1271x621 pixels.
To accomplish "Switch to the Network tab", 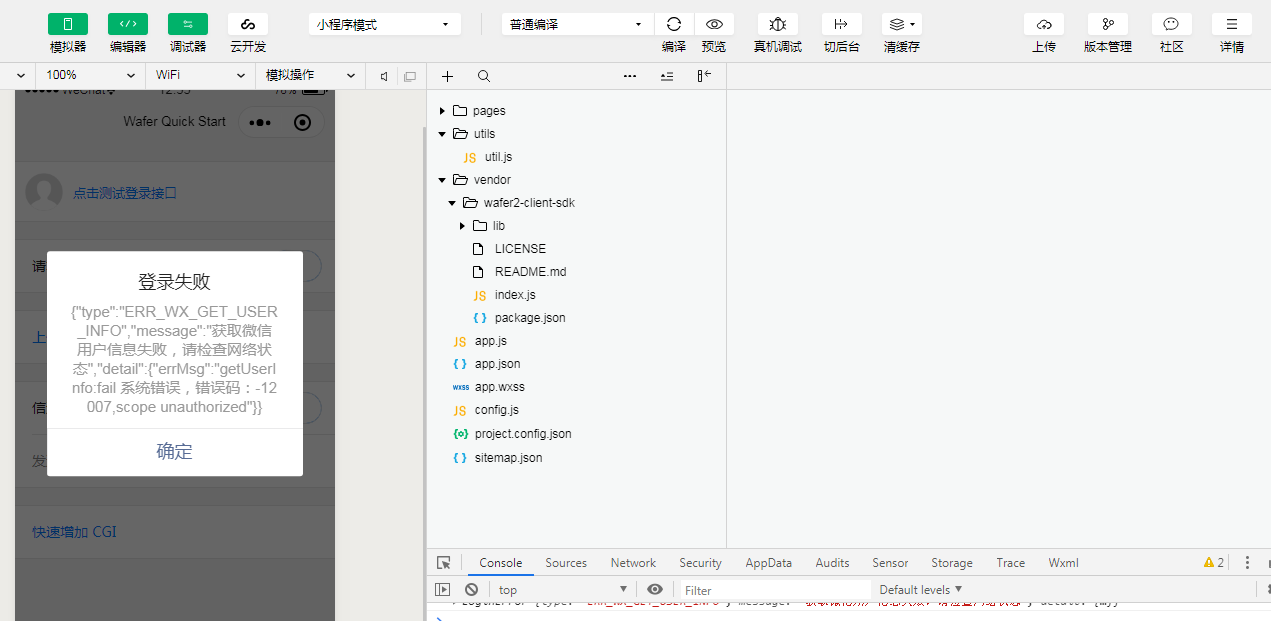I will point(633,563).
